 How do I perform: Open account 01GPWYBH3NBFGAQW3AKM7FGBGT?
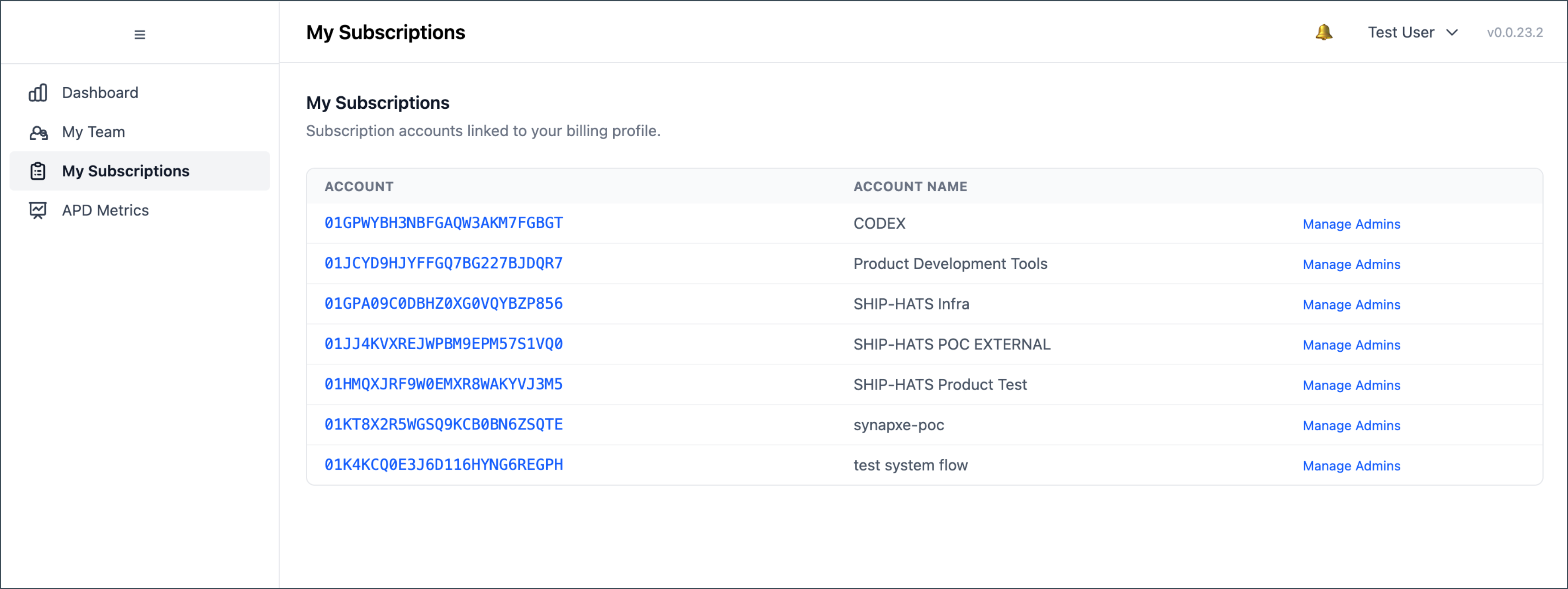coord(443,223)
